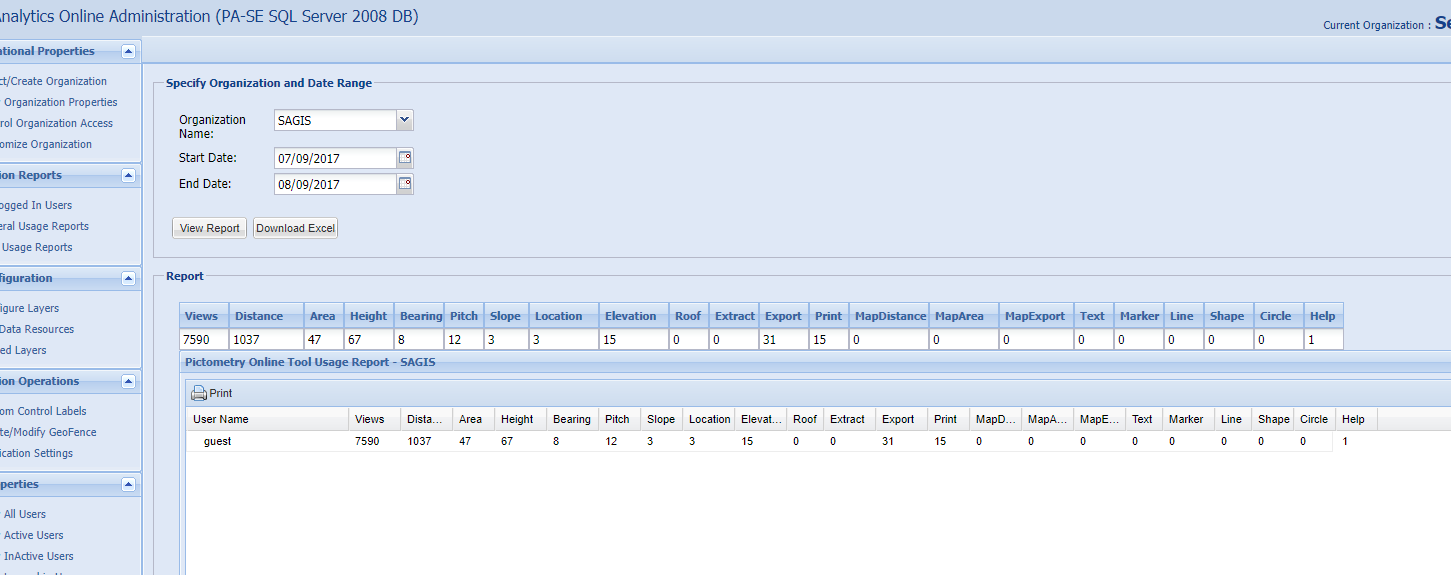Viewport: 1451px width, 575px height.
Task: Sort grid by Circle column header
Action: 1315,419
